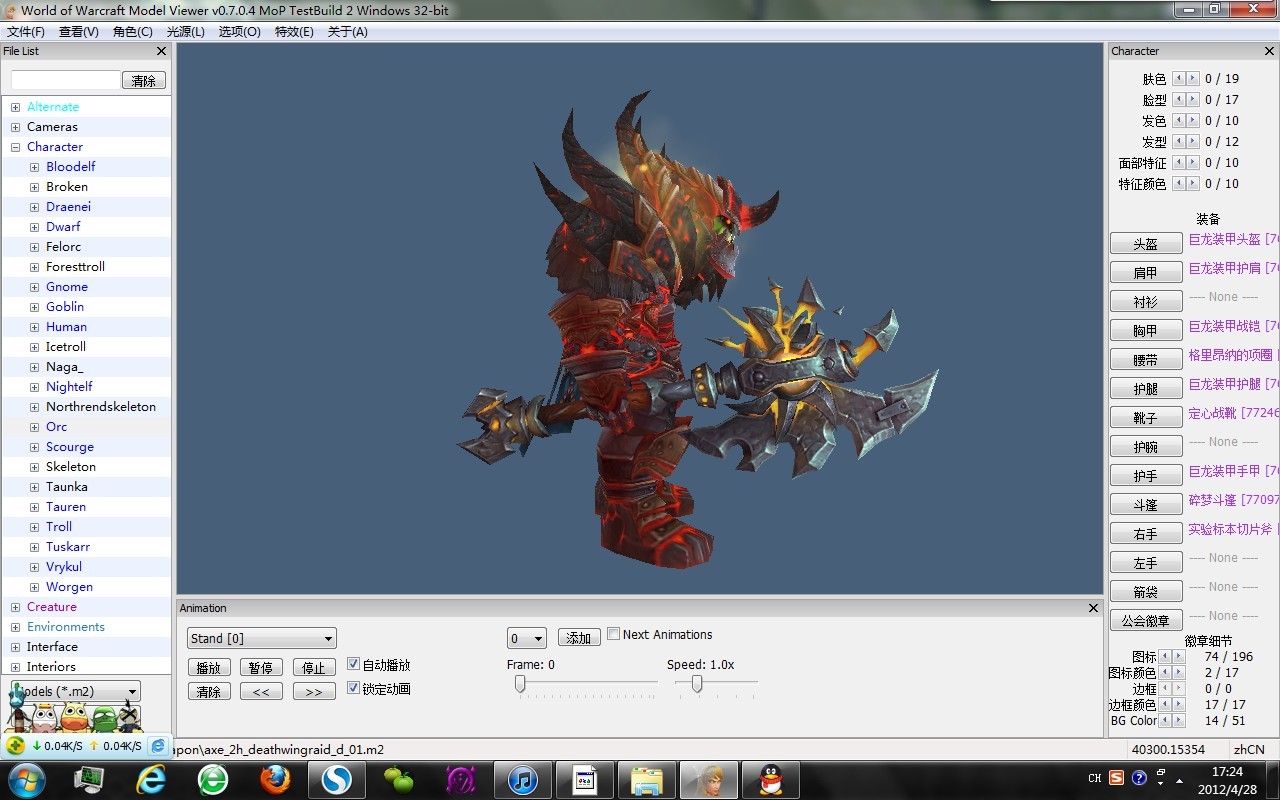The image size is (1280, 800).
Task: Open the 选项(O) menu
Action: (239, 31)
